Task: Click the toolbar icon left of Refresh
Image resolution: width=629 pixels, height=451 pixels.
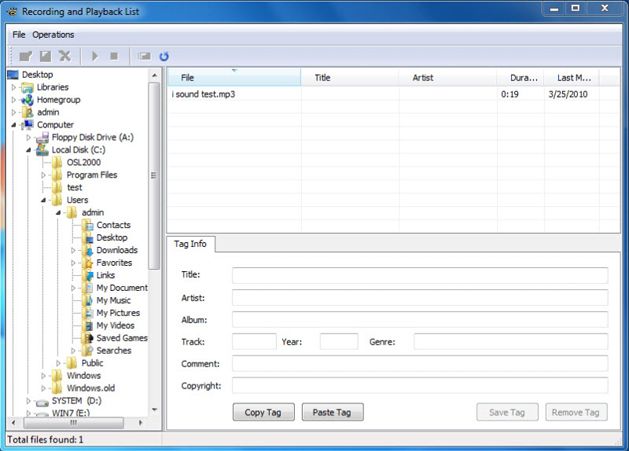Action: tap(144, 56)
